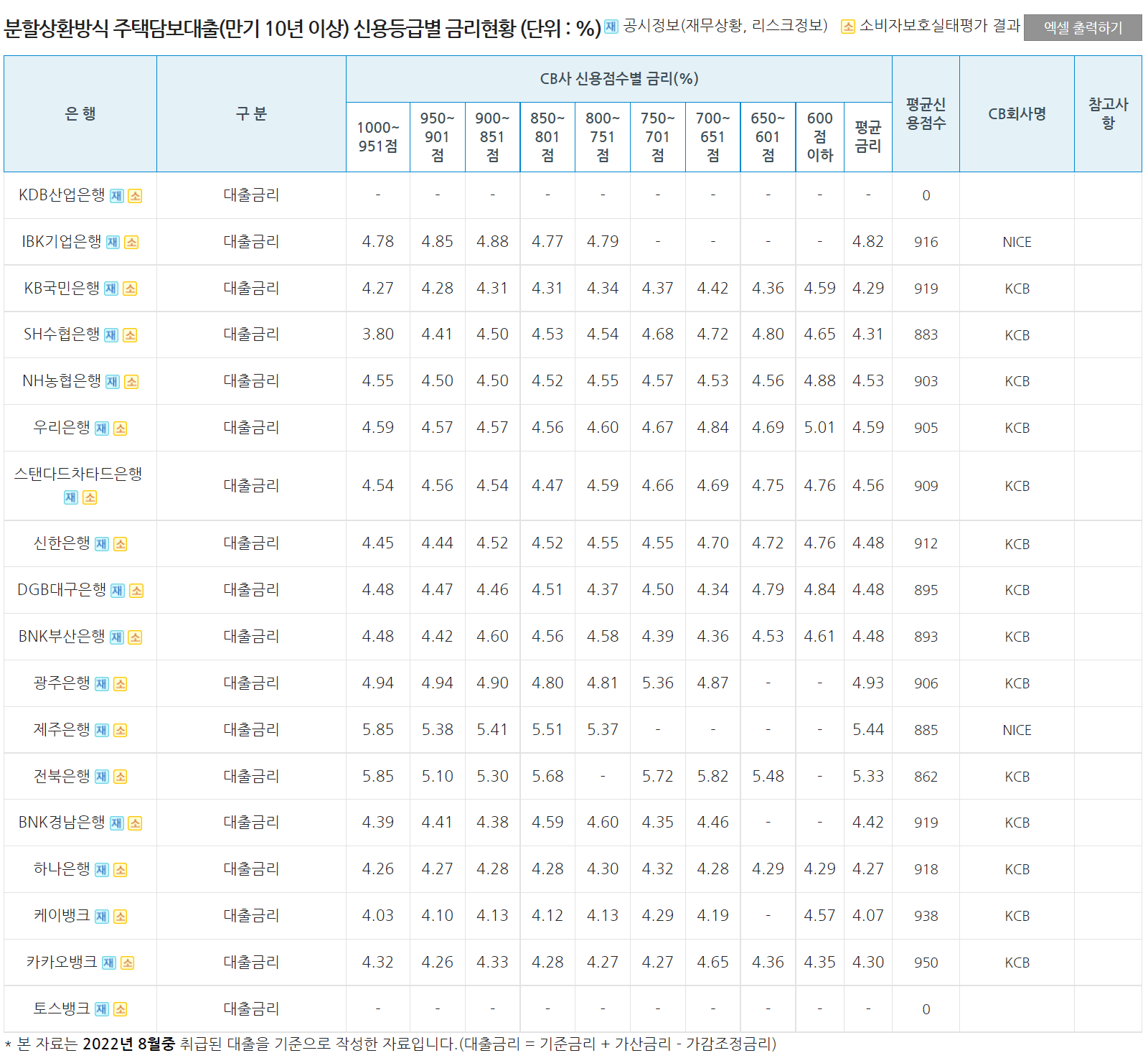1148x1058 pixels.
Task: Open 전북은행 재 disclosure icon
Action: tap(102, 777)
